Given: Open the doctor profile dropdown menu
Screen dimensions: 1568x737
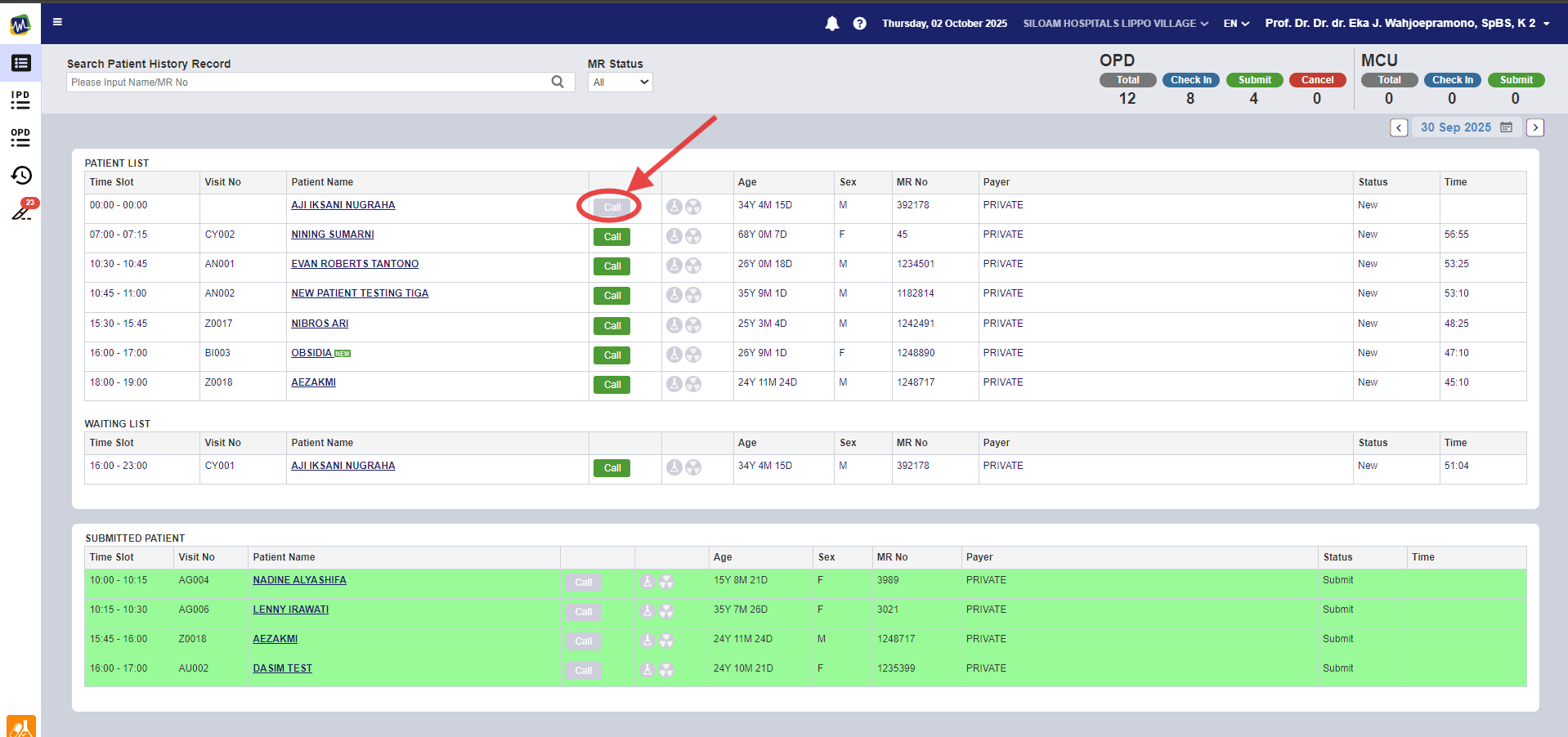Looking at the screenshot, I should [x=1406, y=23].
